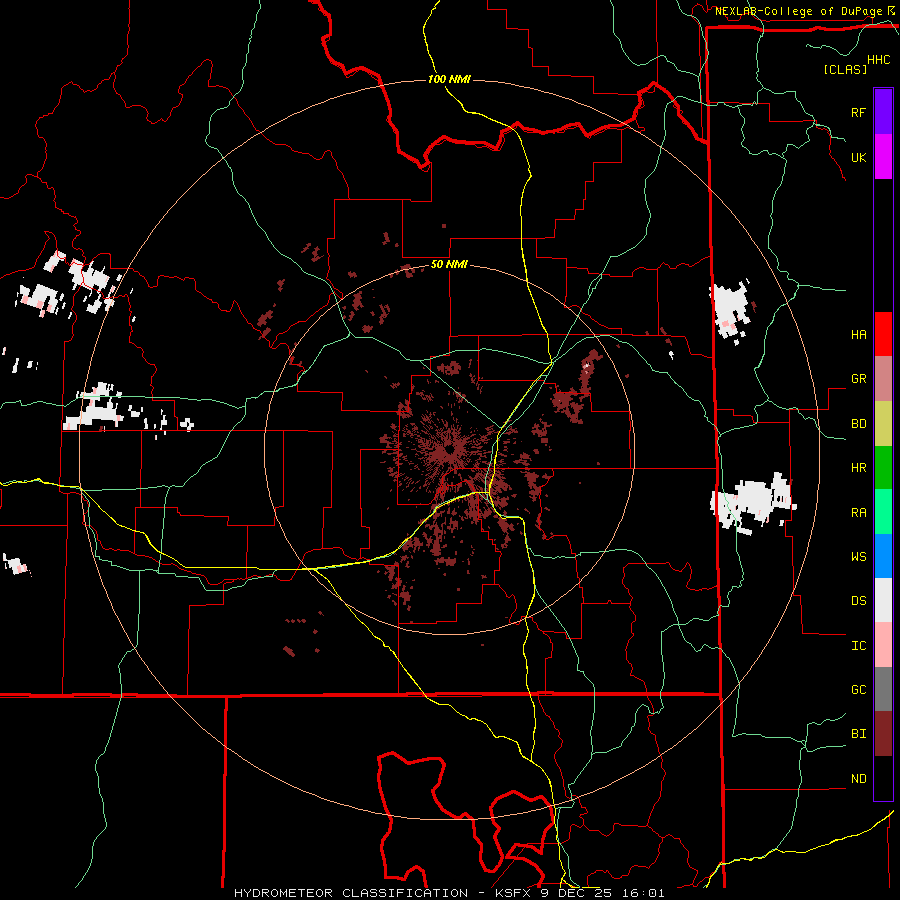Image resolution: width=900 pixels, height=900 pixels.
Task: Click the HHC product label
Action: click(879, 60)
